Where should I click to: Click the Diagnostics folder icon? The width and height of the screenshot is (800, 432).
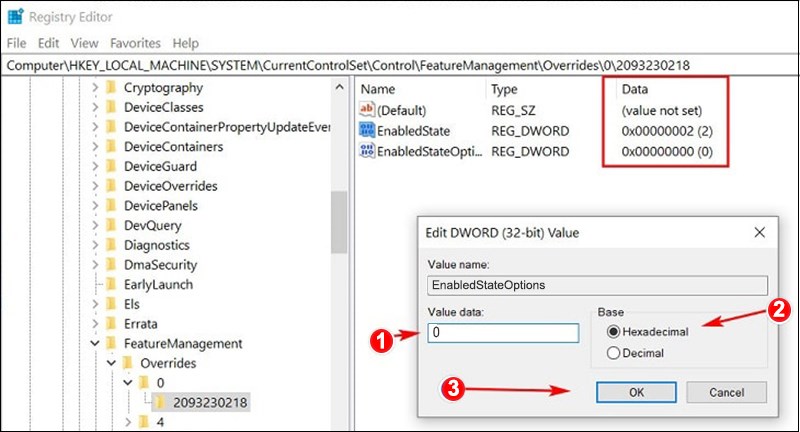point(111,245)
